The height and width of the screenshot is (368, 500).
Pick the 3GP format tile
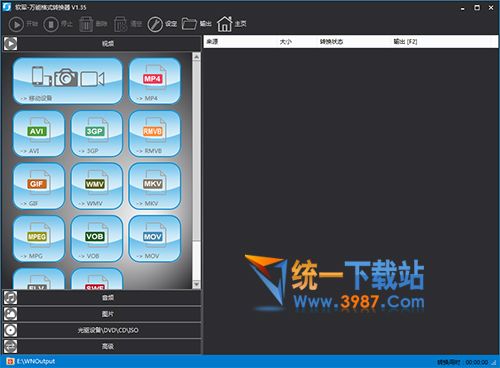(x=97, y=134)
